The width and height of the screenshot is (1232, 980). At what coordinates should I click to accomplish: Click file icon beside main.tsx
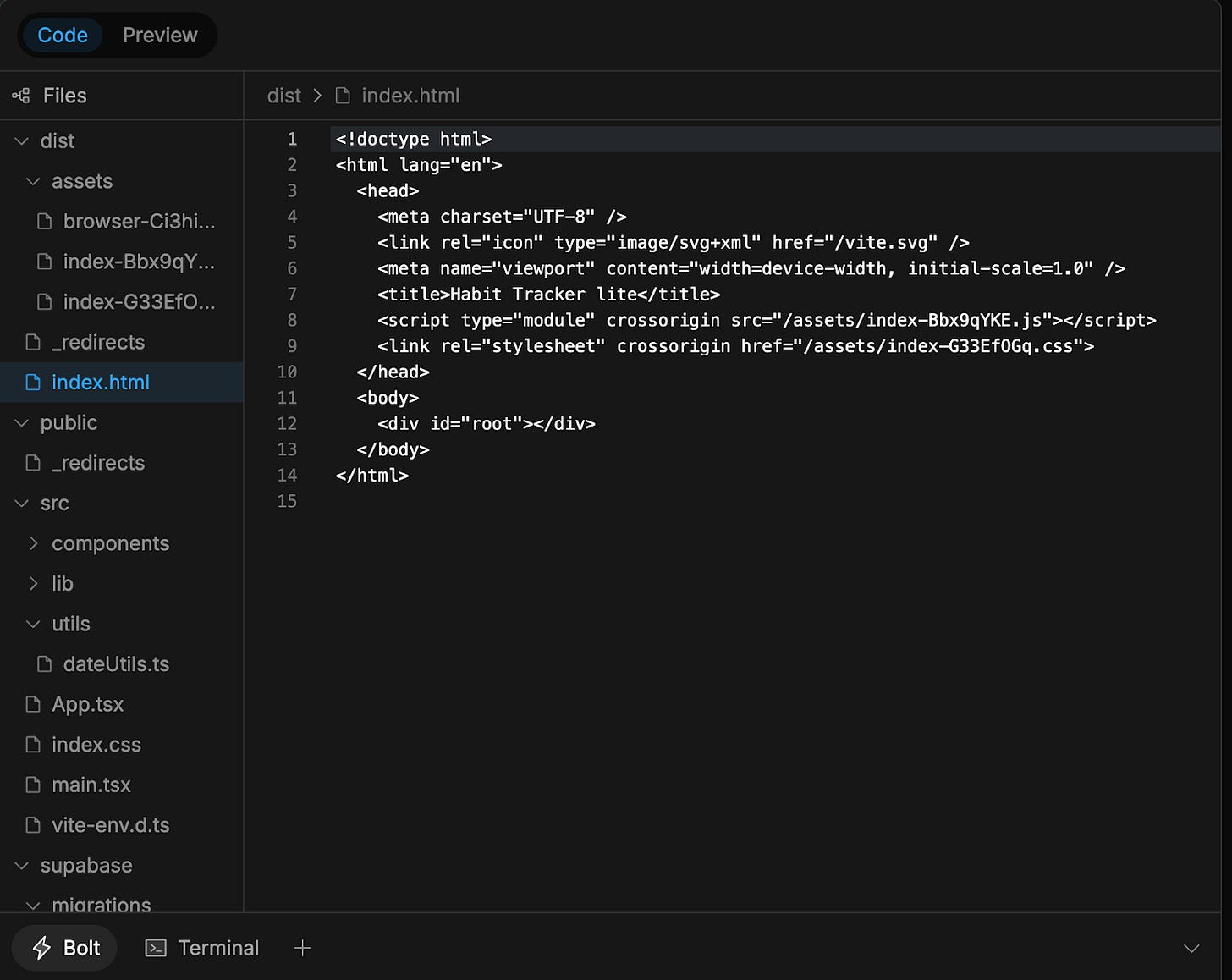pyautogui.click(x=33, y=785)
